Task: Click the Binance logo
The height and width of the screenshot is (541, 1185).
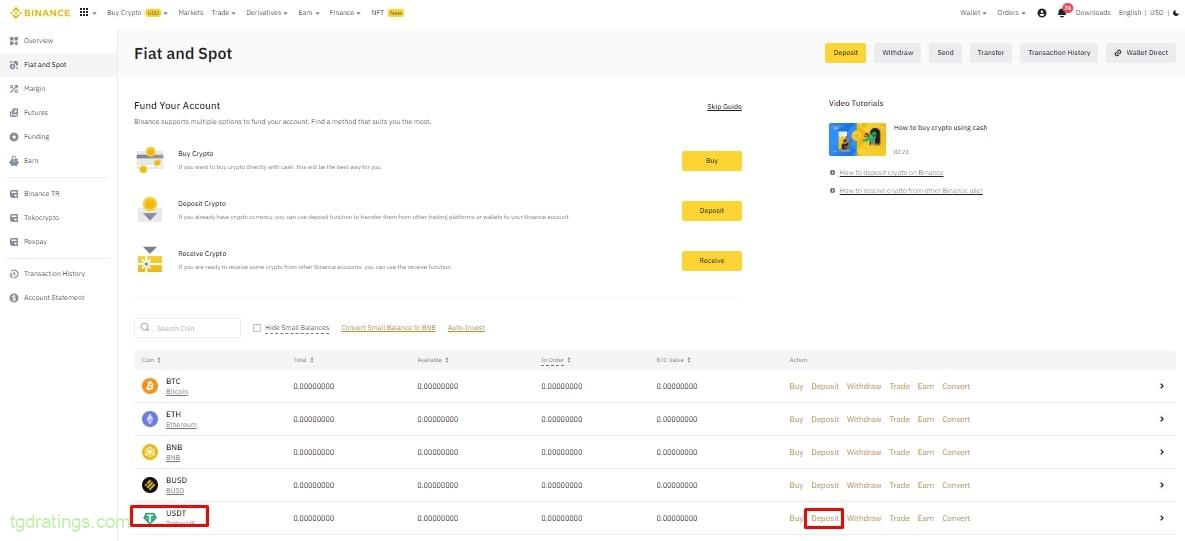Action: click(40, 13)
